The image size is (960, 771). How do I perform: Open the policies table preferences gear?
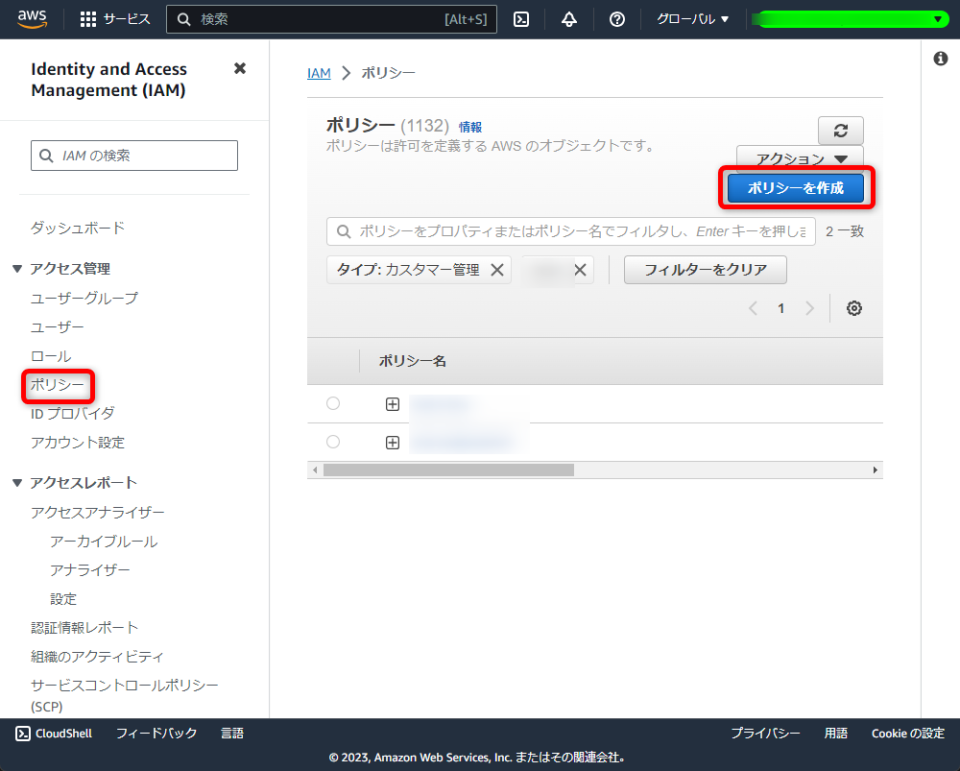853,308
